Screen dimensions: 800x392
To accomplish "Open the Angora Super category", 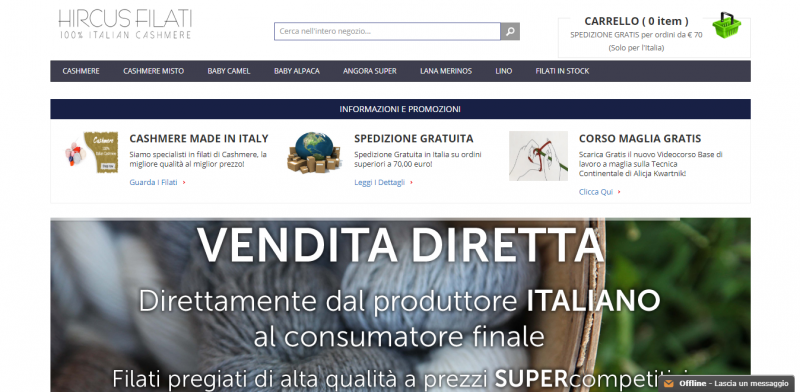I will click(370, 71).
